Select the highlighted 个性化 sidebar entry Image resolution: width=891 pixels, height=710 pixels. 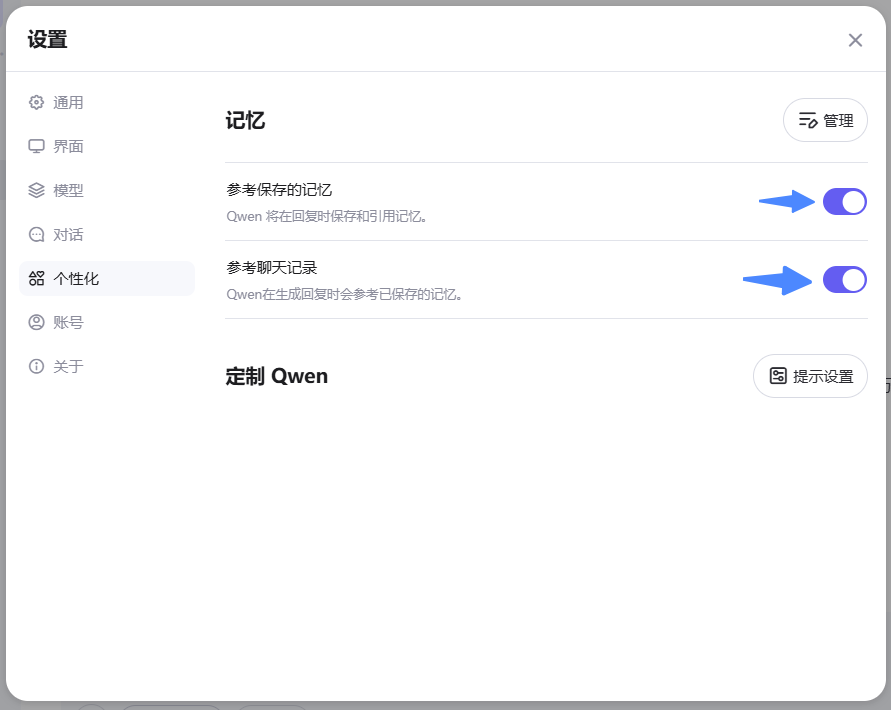point(80,278)
